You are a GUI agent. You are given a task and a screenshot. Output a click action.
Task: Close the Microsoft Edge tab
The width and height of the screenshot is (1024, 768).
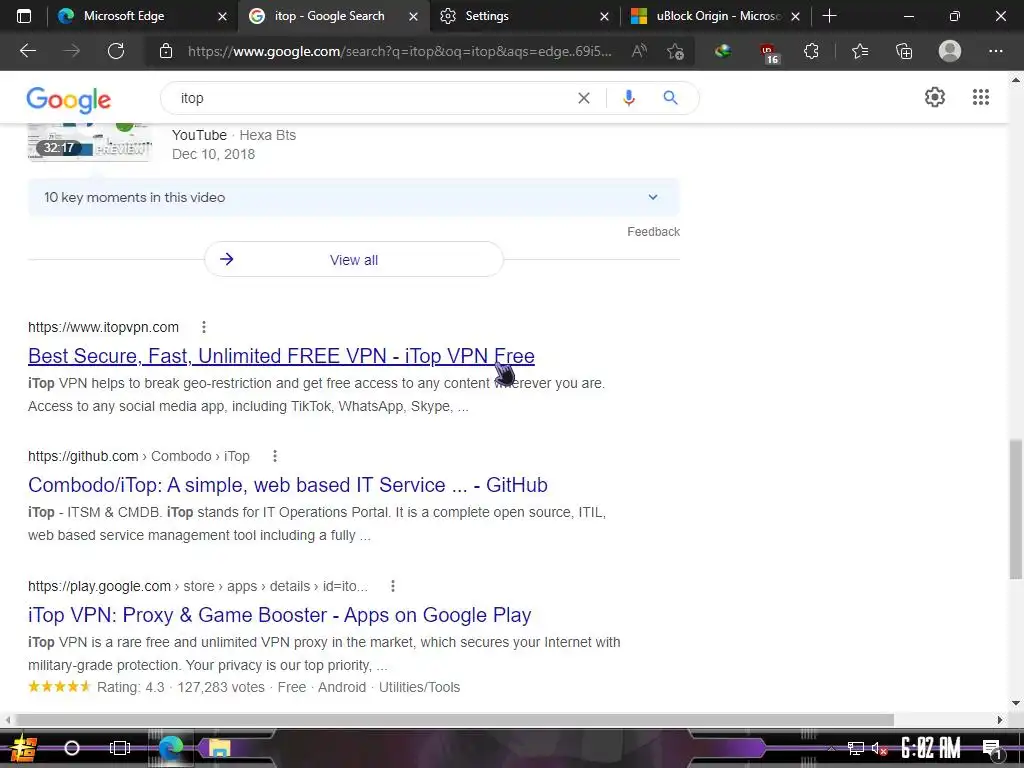222,16
